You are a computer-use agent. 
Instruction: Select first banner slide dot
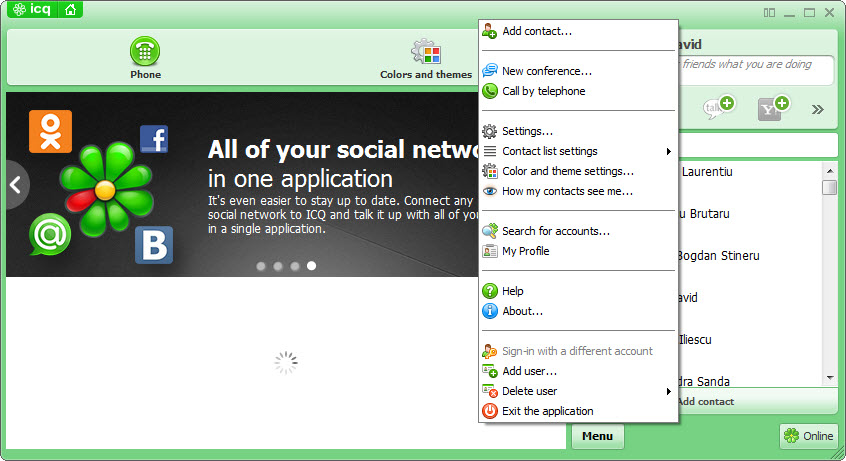pyautogui.click(x=261, y=266)
